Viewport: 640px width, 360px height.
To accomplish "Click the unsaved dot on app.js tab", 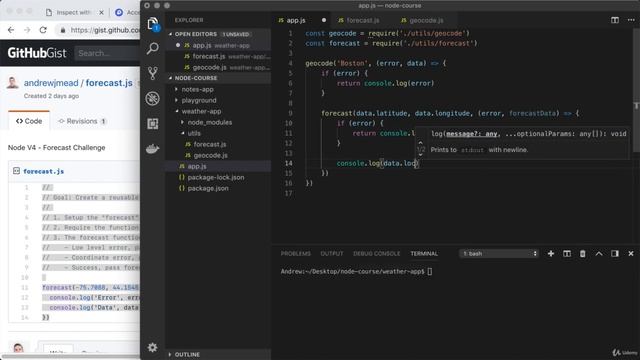I will click(x=324, y=20).
